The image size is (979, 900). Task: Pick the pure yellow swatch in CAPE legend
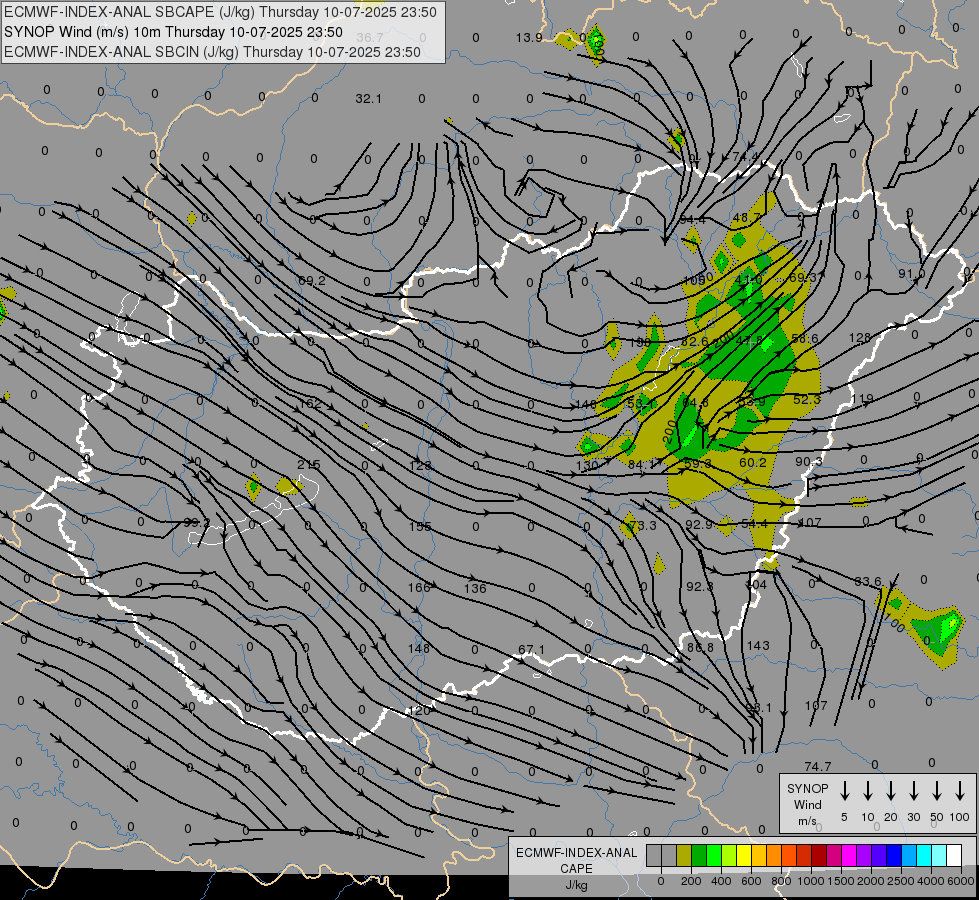click(744, 856)
